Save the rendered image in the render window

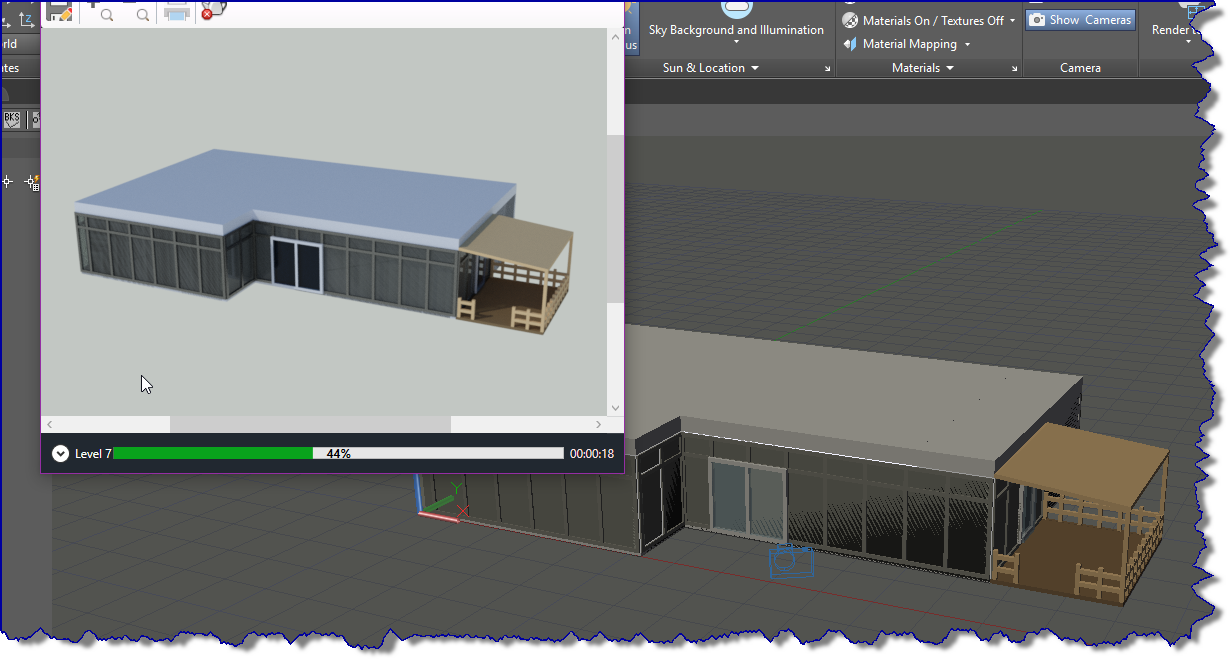60,11
